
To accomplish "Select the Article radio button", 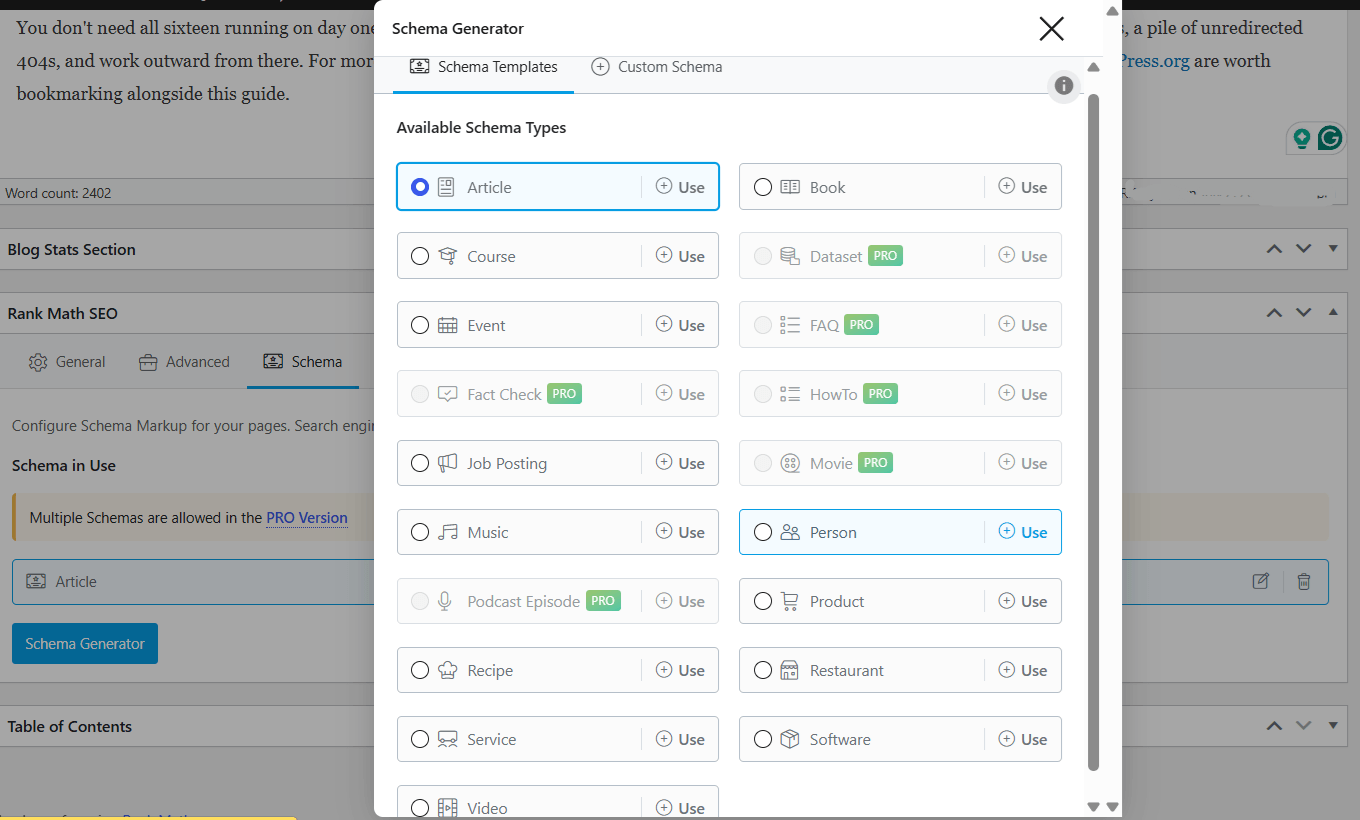I will pyautogui.click(x=420, y=187).
